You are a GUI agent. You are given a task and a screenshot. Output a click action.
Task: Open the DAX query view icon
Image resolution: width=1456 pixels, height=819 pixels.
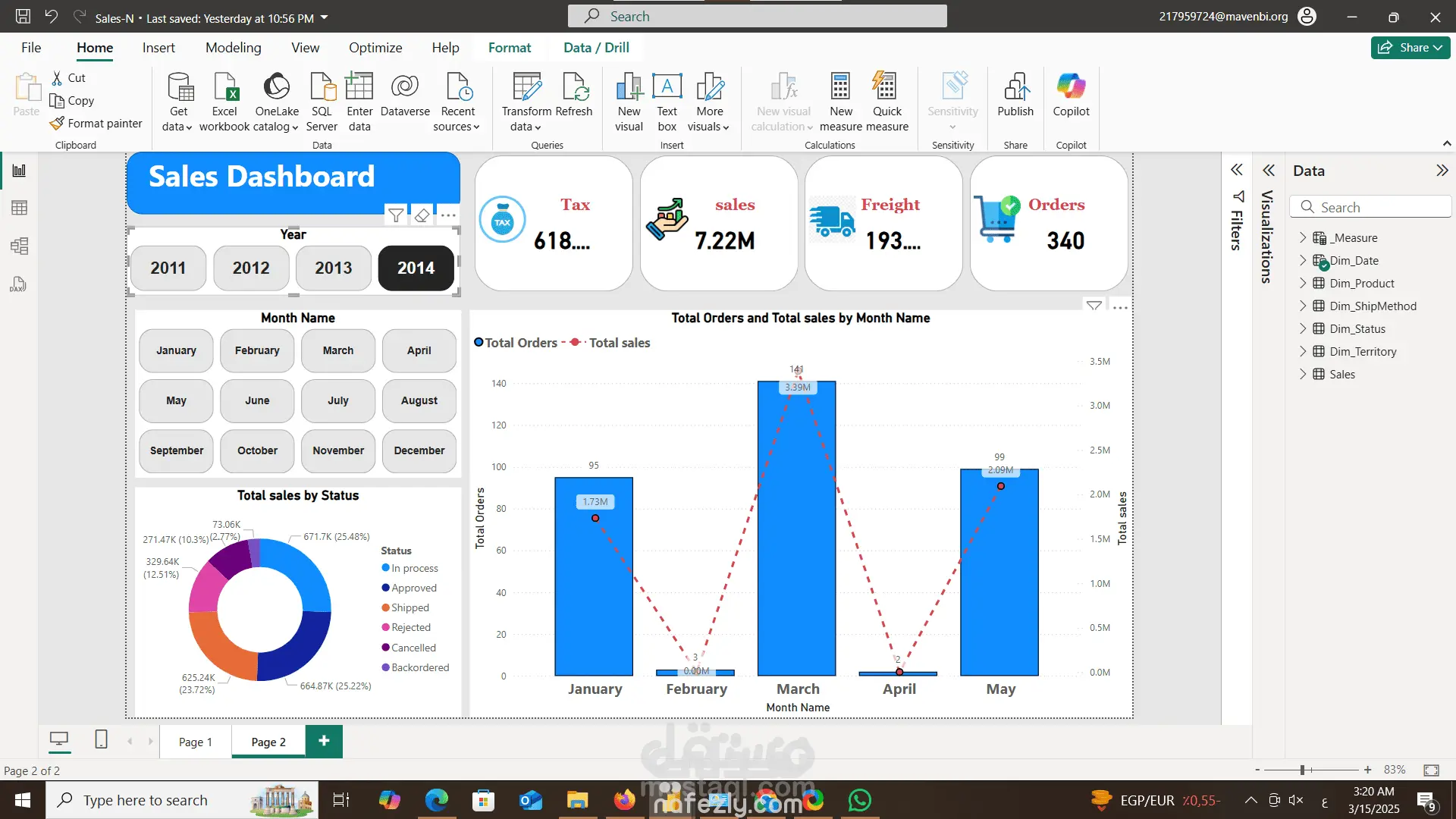point(18,284)
